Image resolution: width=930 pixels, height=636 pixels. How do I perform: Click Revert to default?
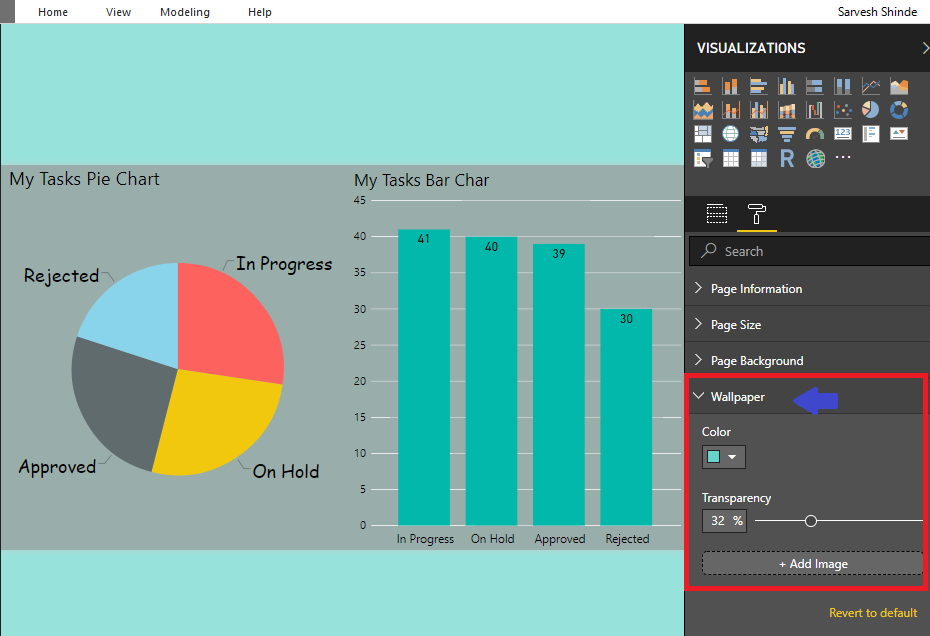872,613
